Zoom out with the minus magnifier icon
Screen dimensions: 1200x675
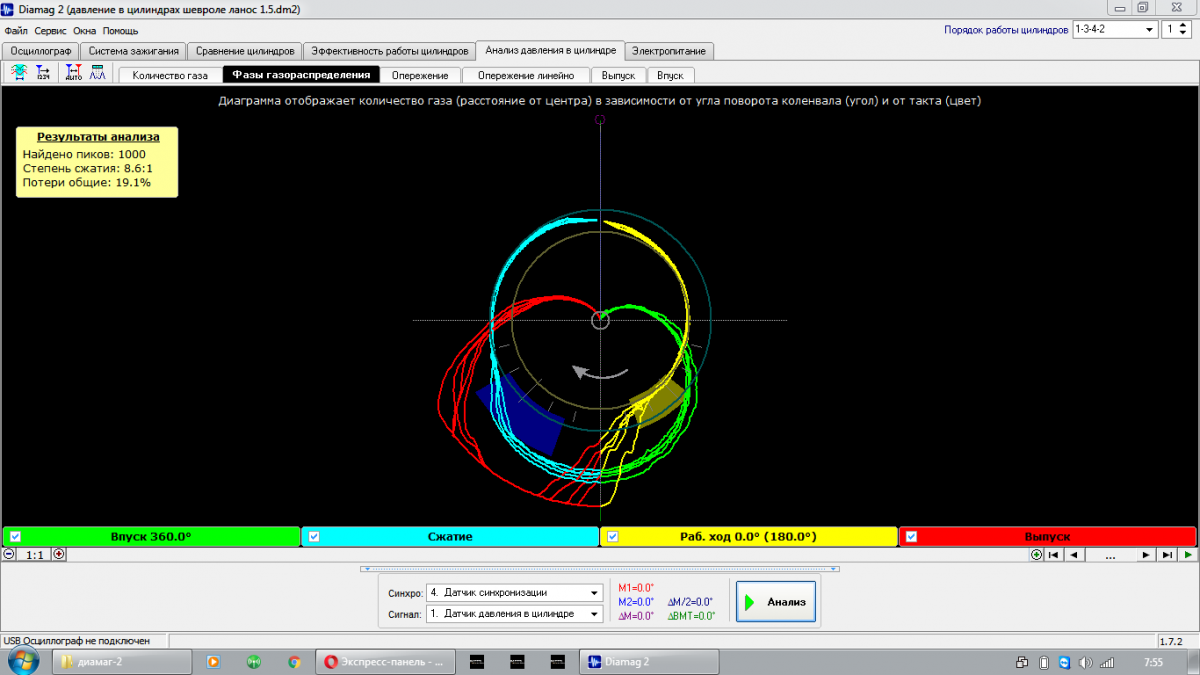9,554
